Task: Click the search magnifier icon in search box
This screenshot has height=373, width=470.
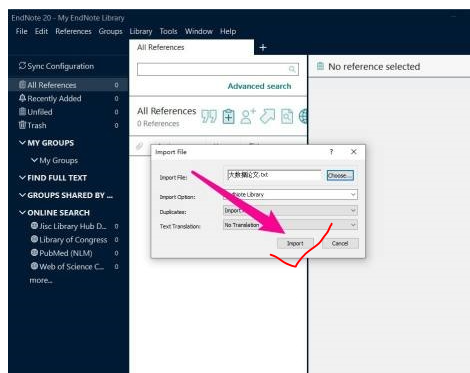Action: coord(292,69)
